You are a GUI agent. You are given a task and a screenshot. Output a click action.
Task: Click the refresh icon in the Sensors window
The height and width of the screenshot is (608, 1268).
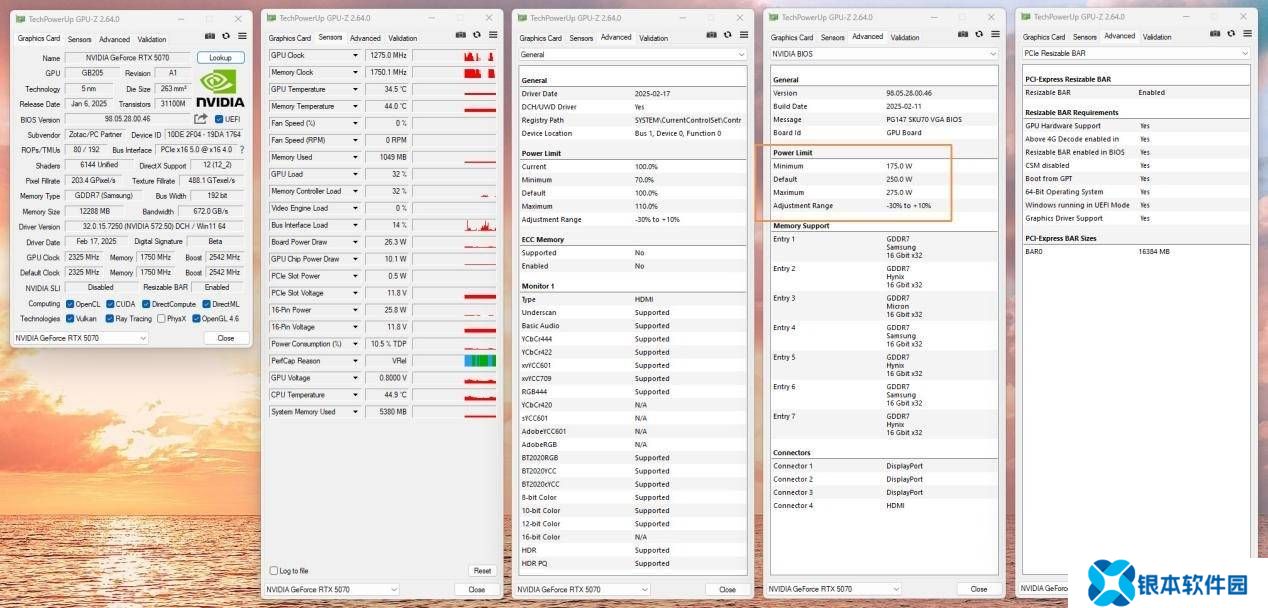(x=476, y=34)
